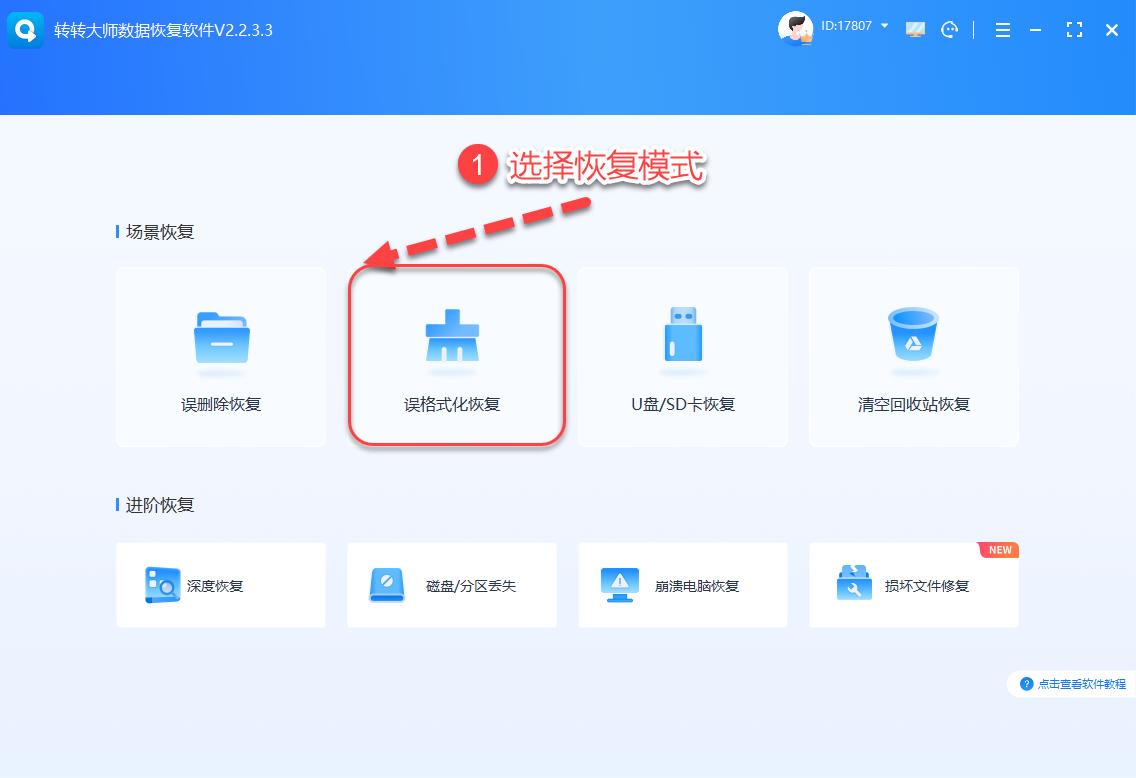
Task: Click the 误删除恢复 recovery card
Action: 220,356
